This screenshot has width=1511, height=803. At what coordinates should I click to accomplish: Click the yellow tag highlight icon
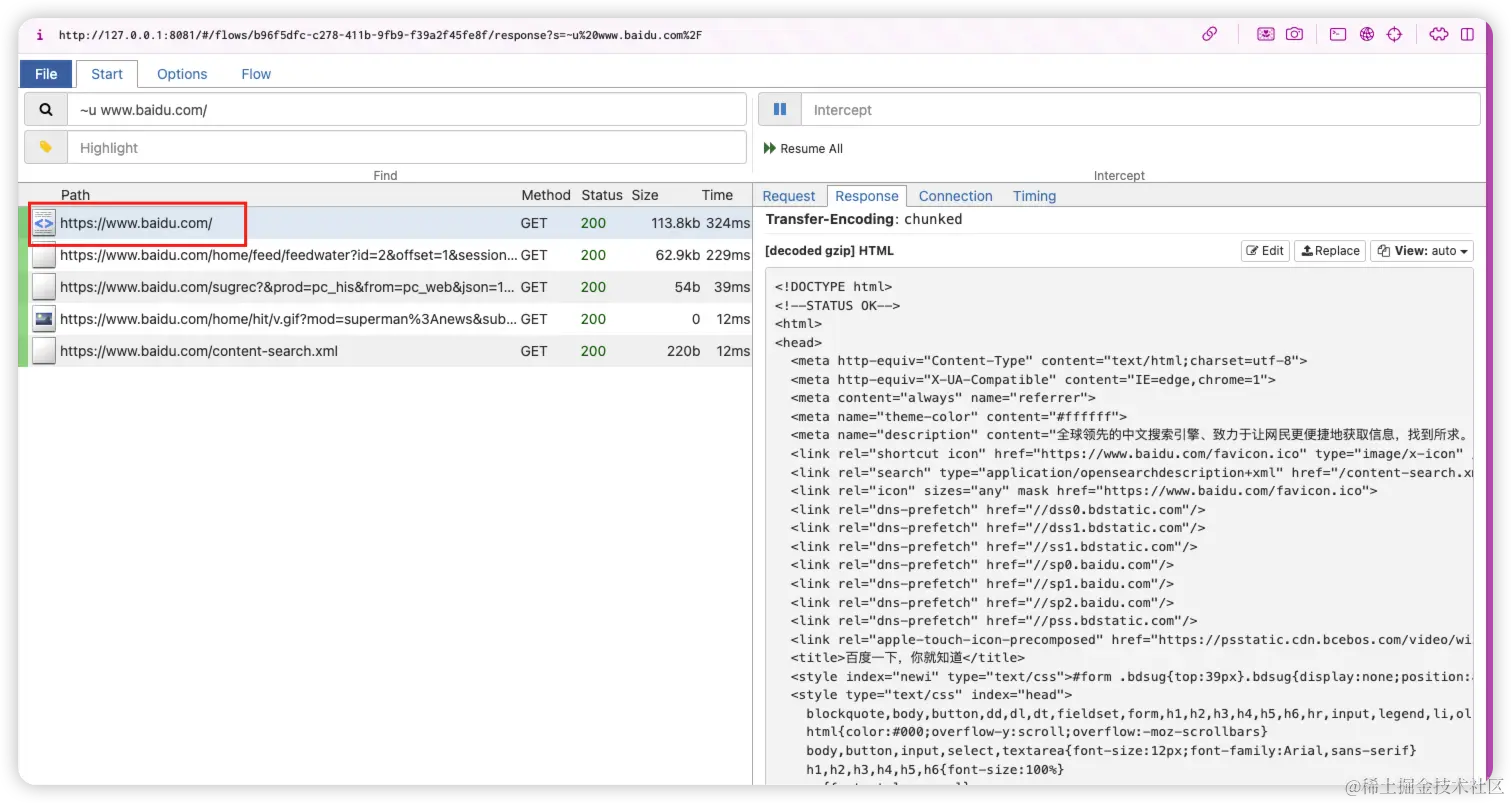(x=46, y=147)
